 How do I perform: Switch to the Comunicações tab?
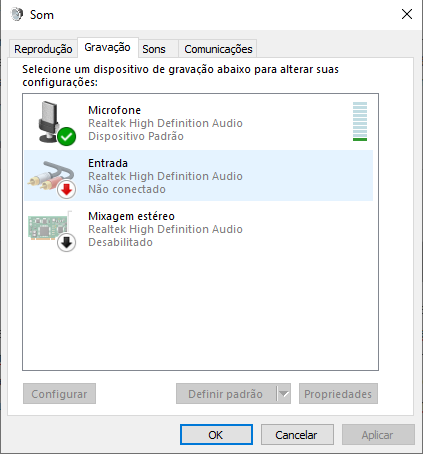click(x=218, y=49)
